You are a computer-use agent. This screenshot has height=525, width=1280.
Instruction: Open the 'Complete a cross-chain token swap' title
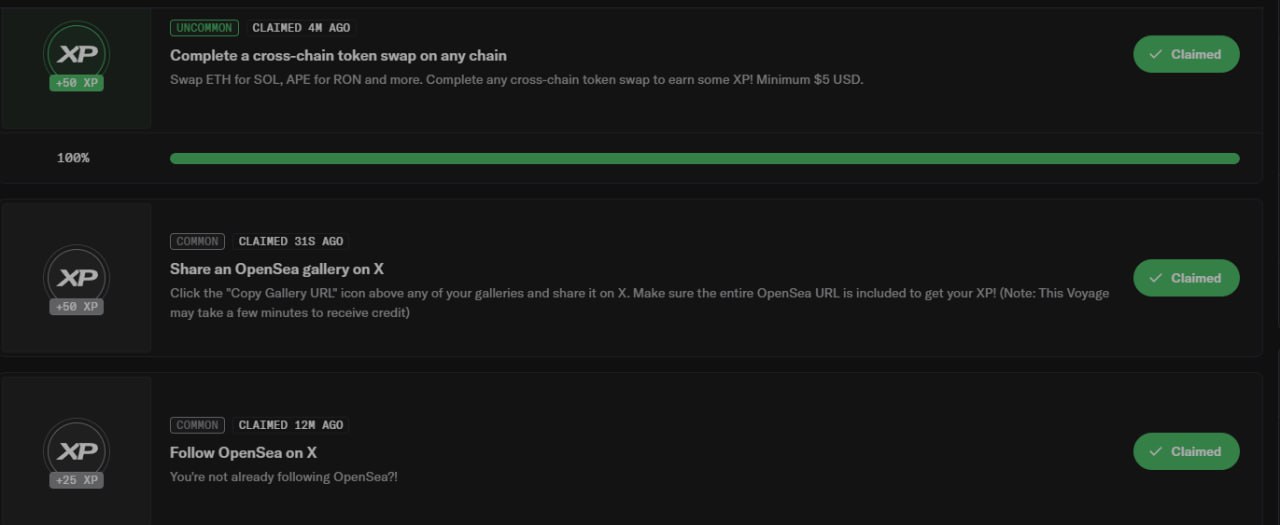pos(338,55)
